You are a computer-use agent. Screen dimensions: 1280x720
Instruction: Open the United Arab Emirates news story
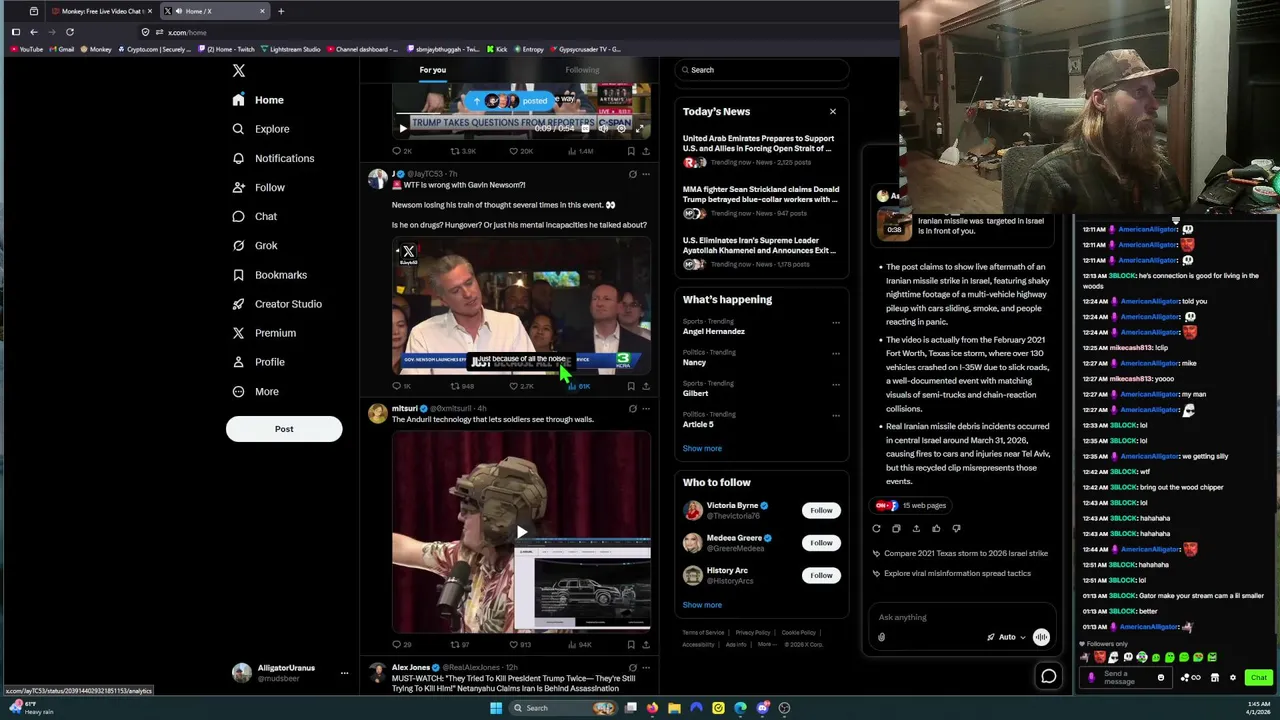click(x=761, y=150)
